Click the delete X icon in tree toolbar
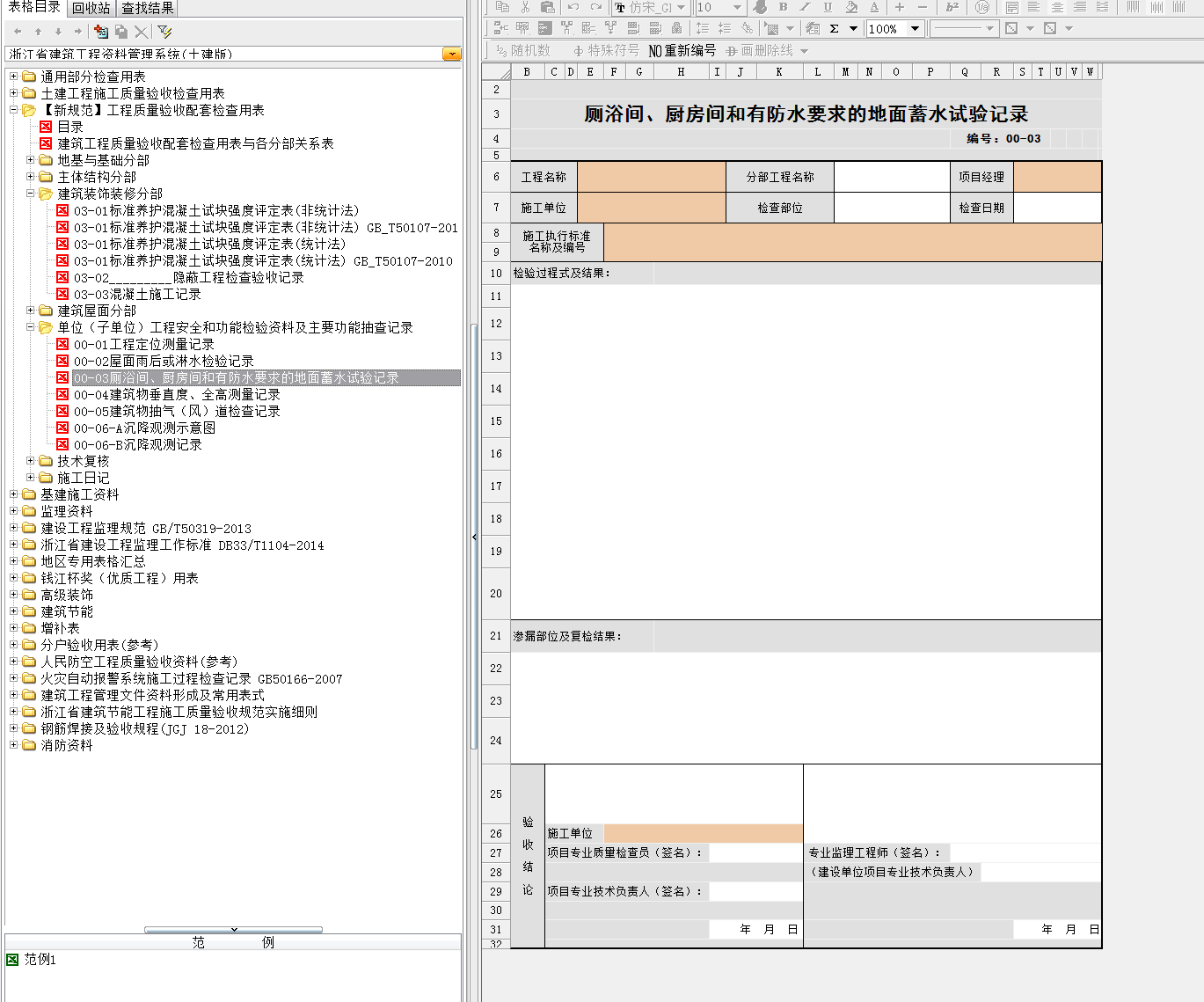Screen dimensions: 1204x1002 pos(141,32)
